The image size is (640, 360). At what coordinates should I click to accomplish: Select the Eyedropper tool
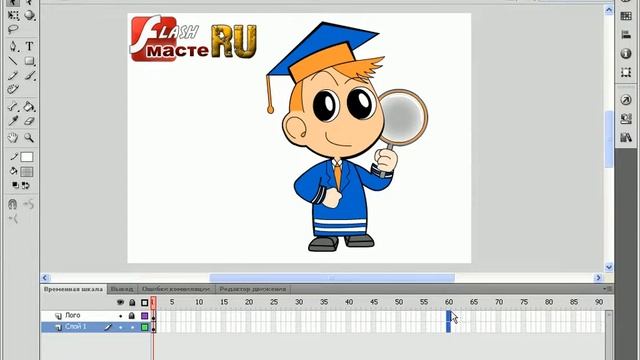pos(13,121)
